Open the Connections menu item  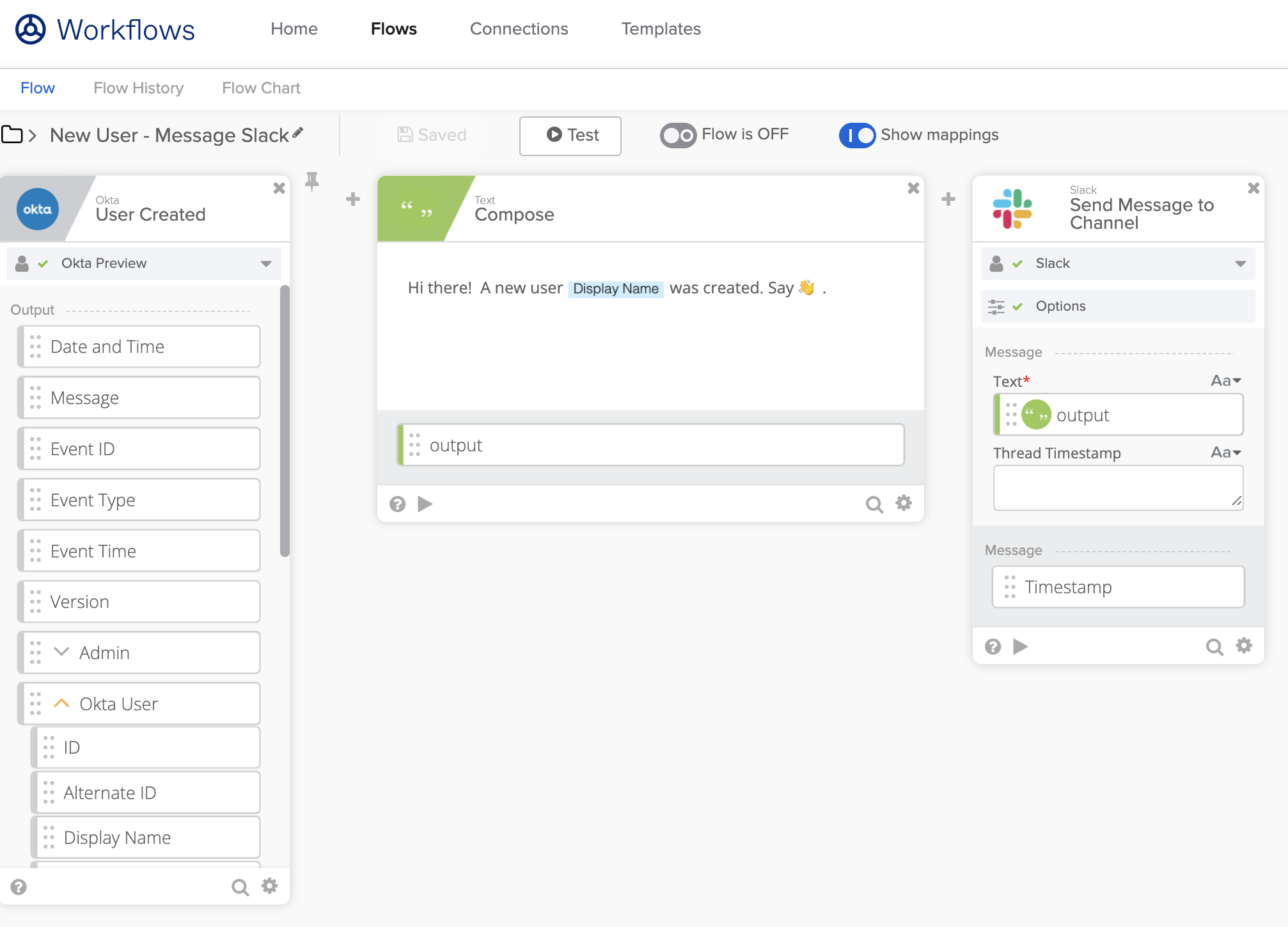[519, 29]
